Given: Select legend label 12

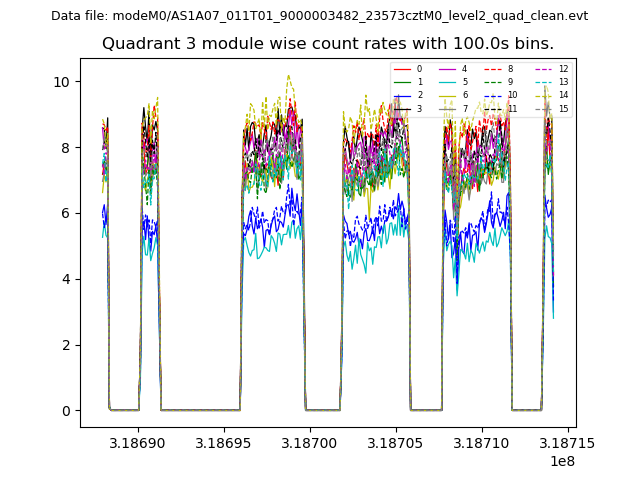Looking at the screenshot, I should click(x=563, y=69).
